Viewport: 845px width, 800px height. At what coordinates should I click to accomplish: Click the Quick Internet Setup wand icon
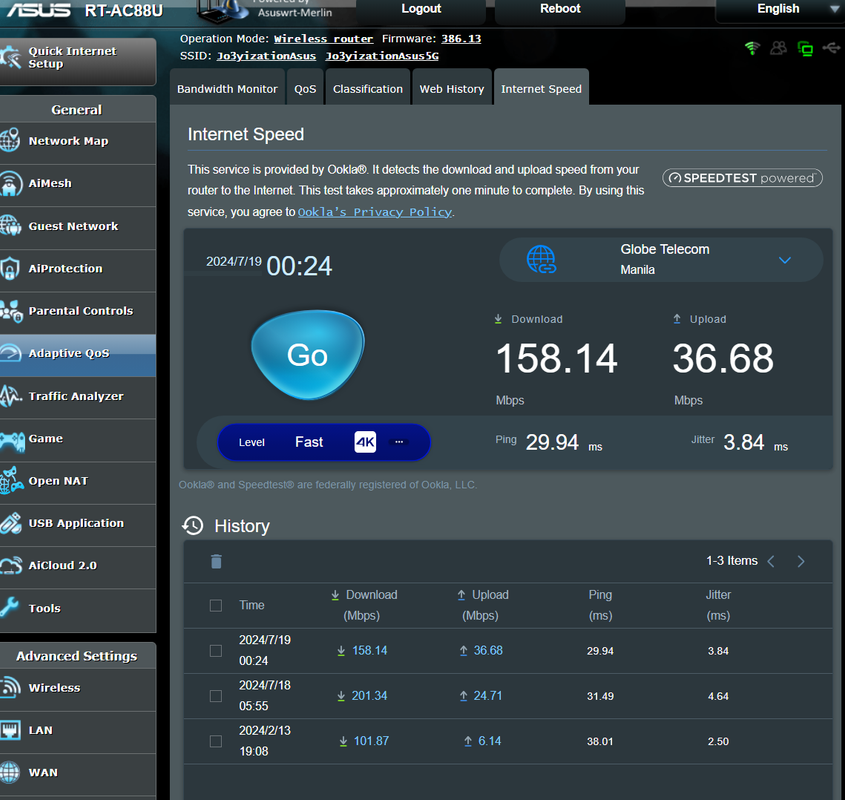tap(10, 57)
